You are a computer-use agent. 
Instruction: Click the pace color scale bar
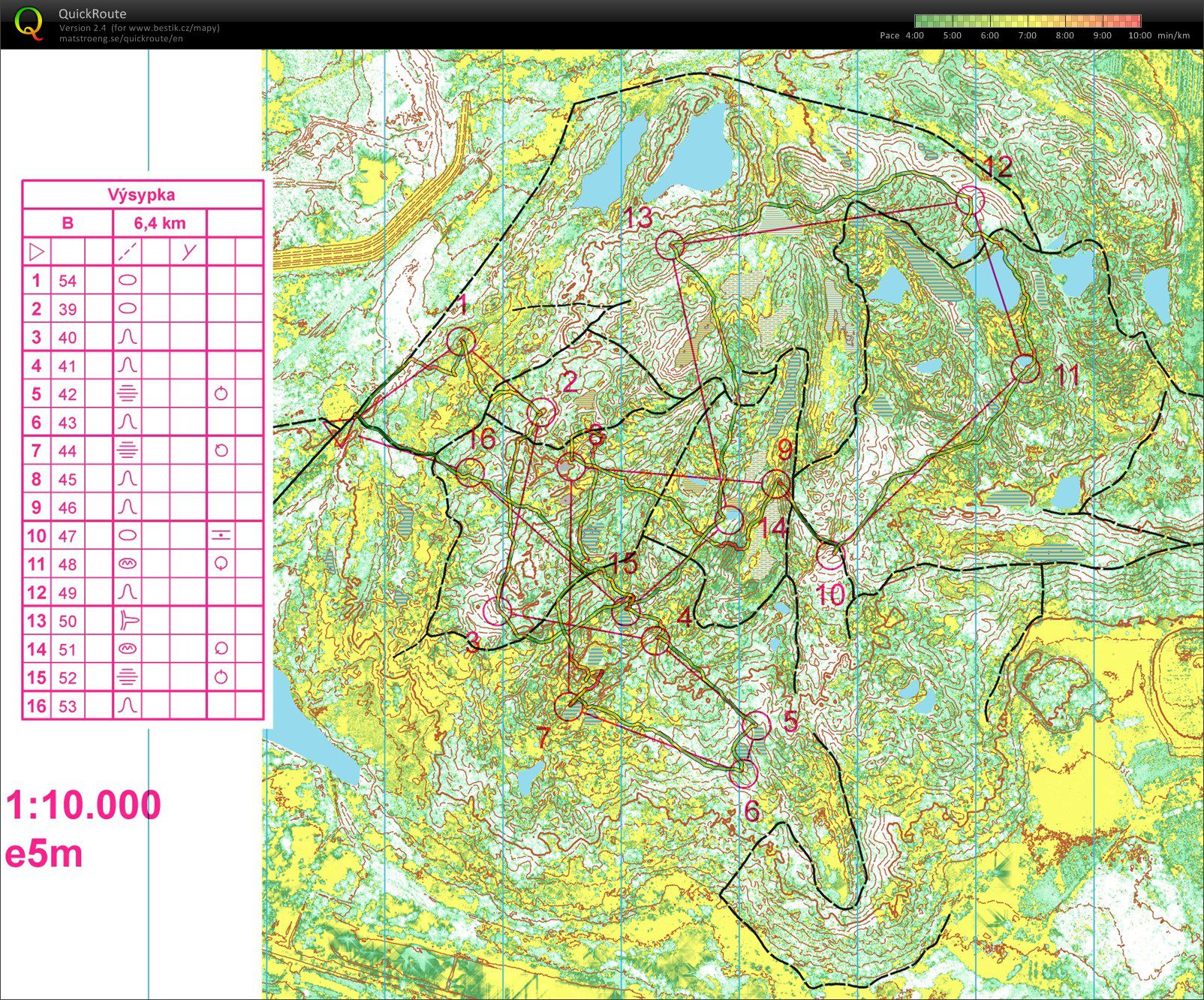(1028, 21)
